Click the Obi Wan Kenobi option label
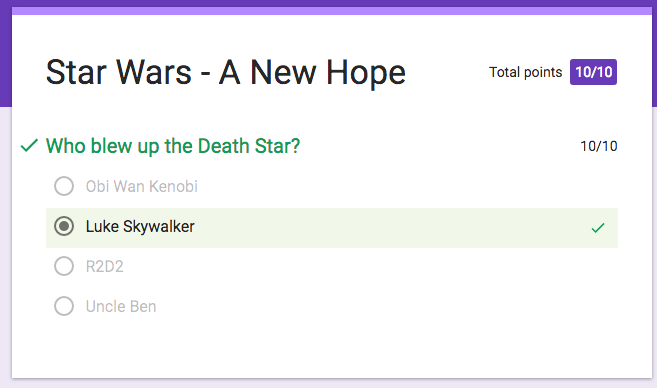Screen dimensions: 657x388 click(x=142, y=186)
